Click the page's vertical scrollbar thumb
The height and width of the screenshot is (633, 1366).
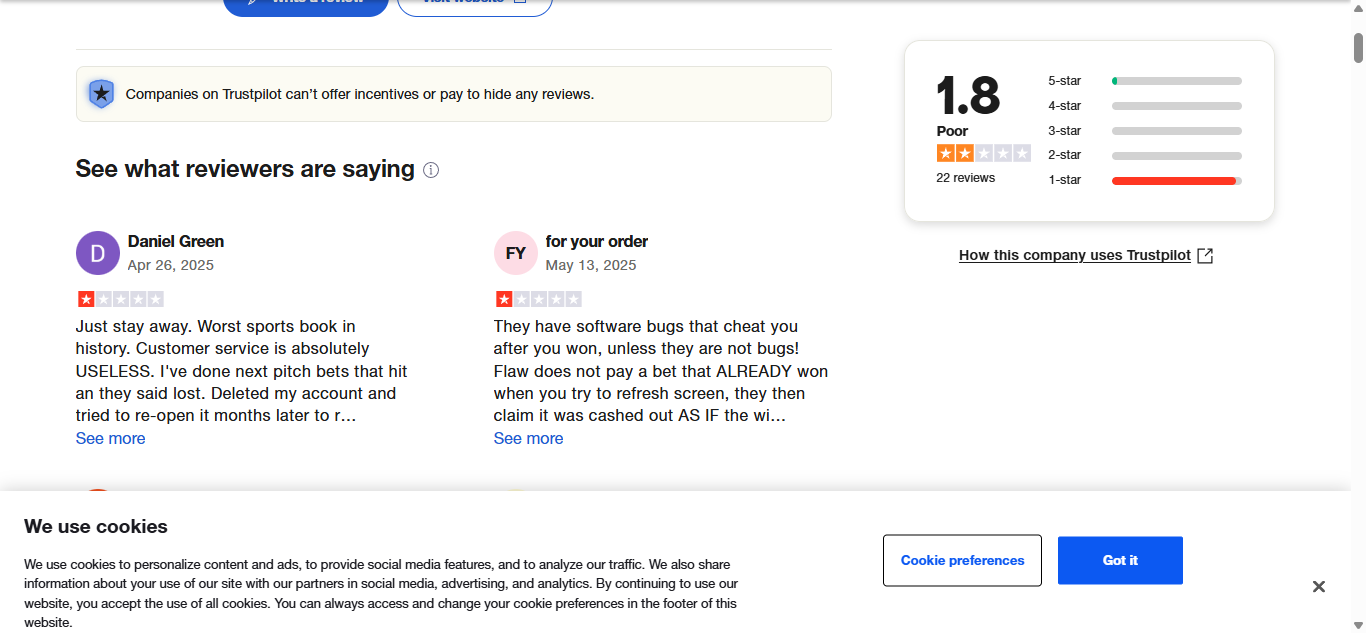(x=1358, y=47)
